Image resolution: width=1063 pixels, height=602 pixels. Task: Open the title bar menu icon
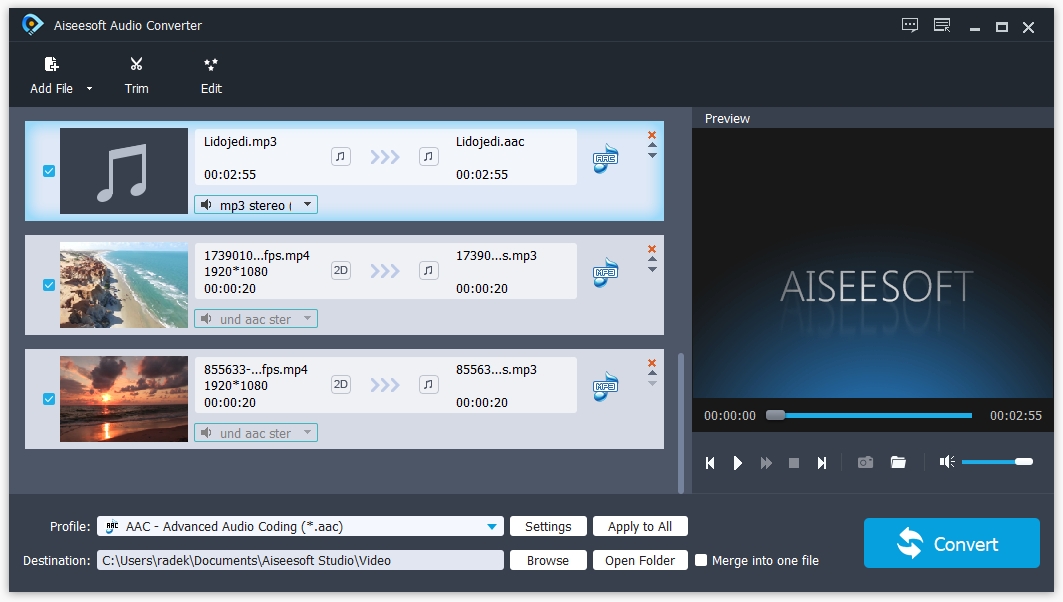click(x=942, y=26)
